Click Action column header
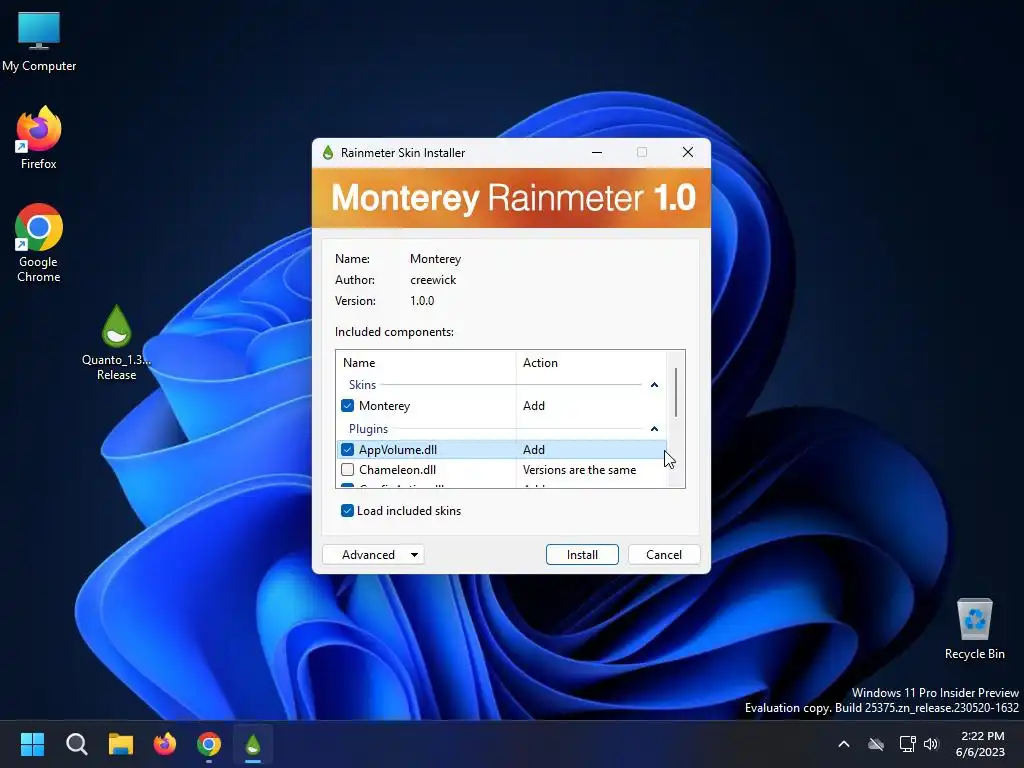Image resolution: width=1024 pixels, height=768 pixels. (592, 362)
